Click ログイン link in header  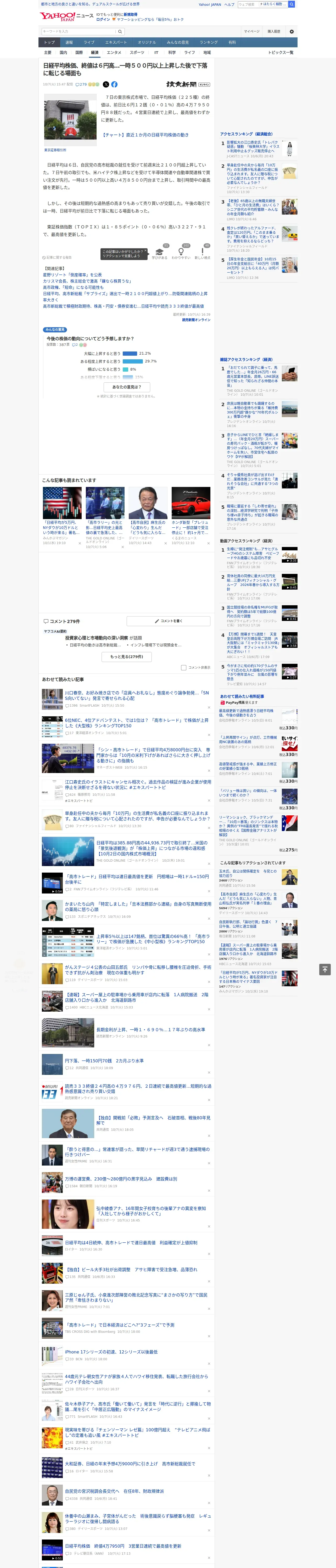coord(103,20)
